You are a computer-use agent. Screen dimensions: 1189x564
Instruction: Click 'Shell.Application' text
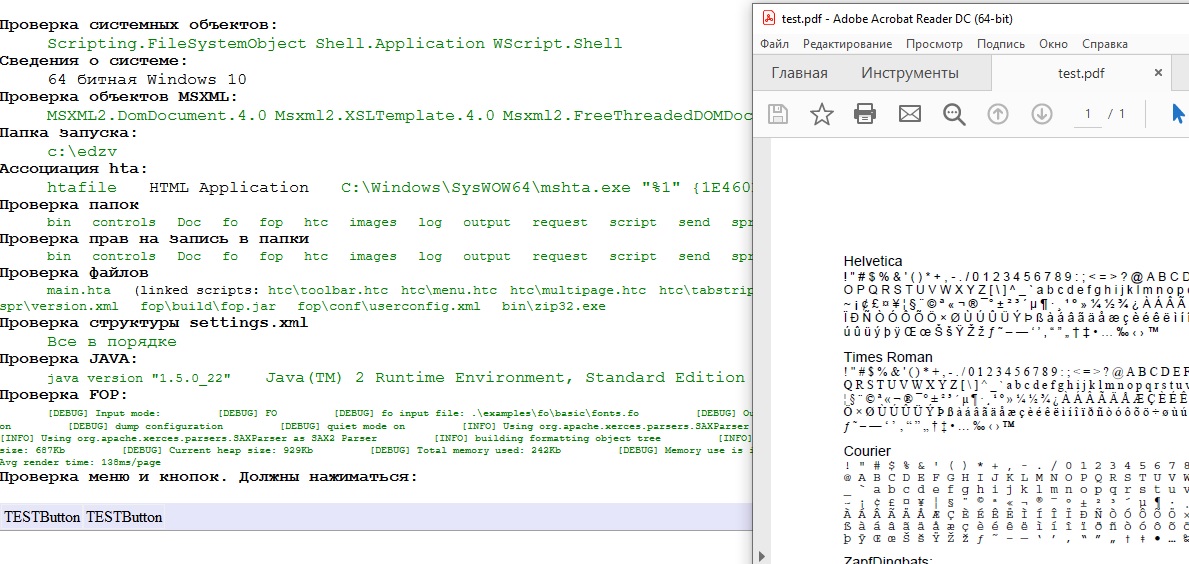click(400, 44)
